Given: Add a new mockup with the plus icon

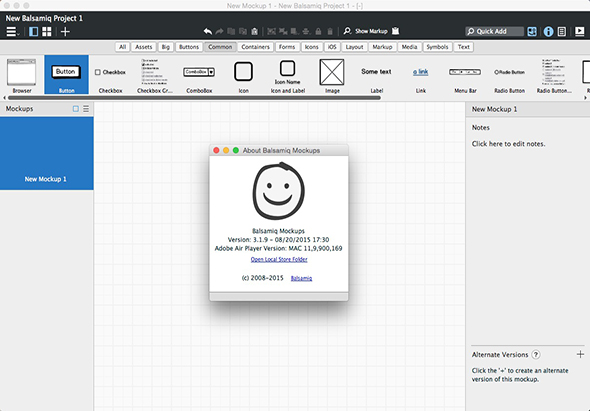Looking at the screenshot, I should (x=65, y=32).
